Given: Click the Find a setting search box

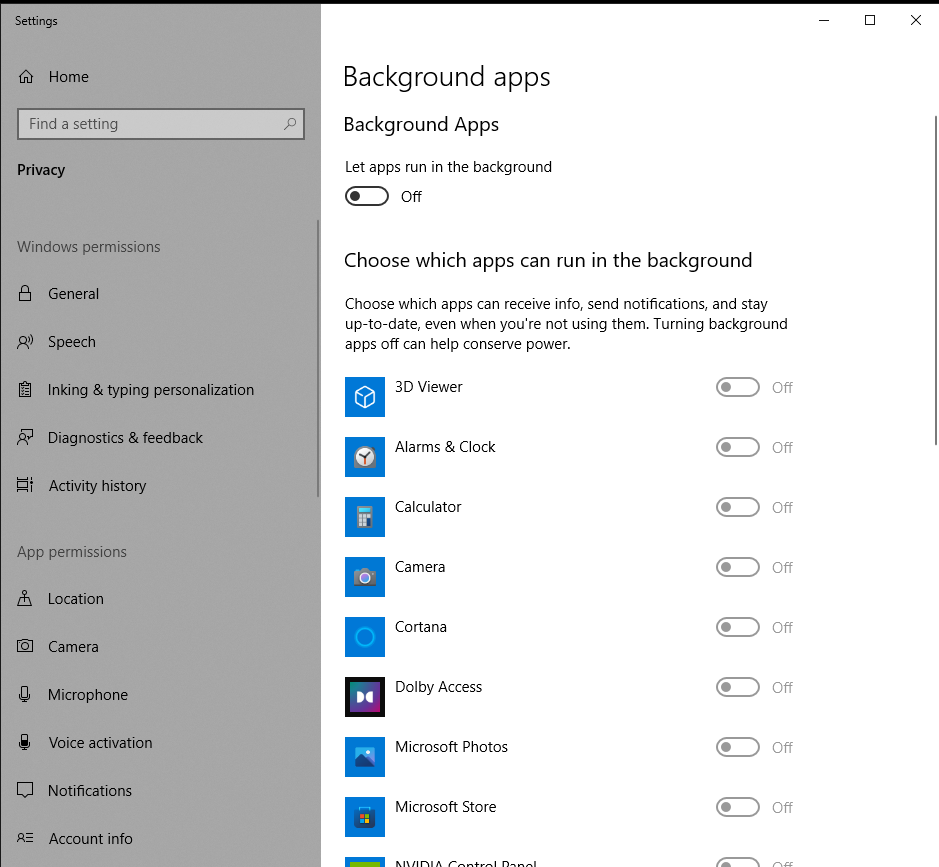Looking at the screenshot, I should click(150, 124).
